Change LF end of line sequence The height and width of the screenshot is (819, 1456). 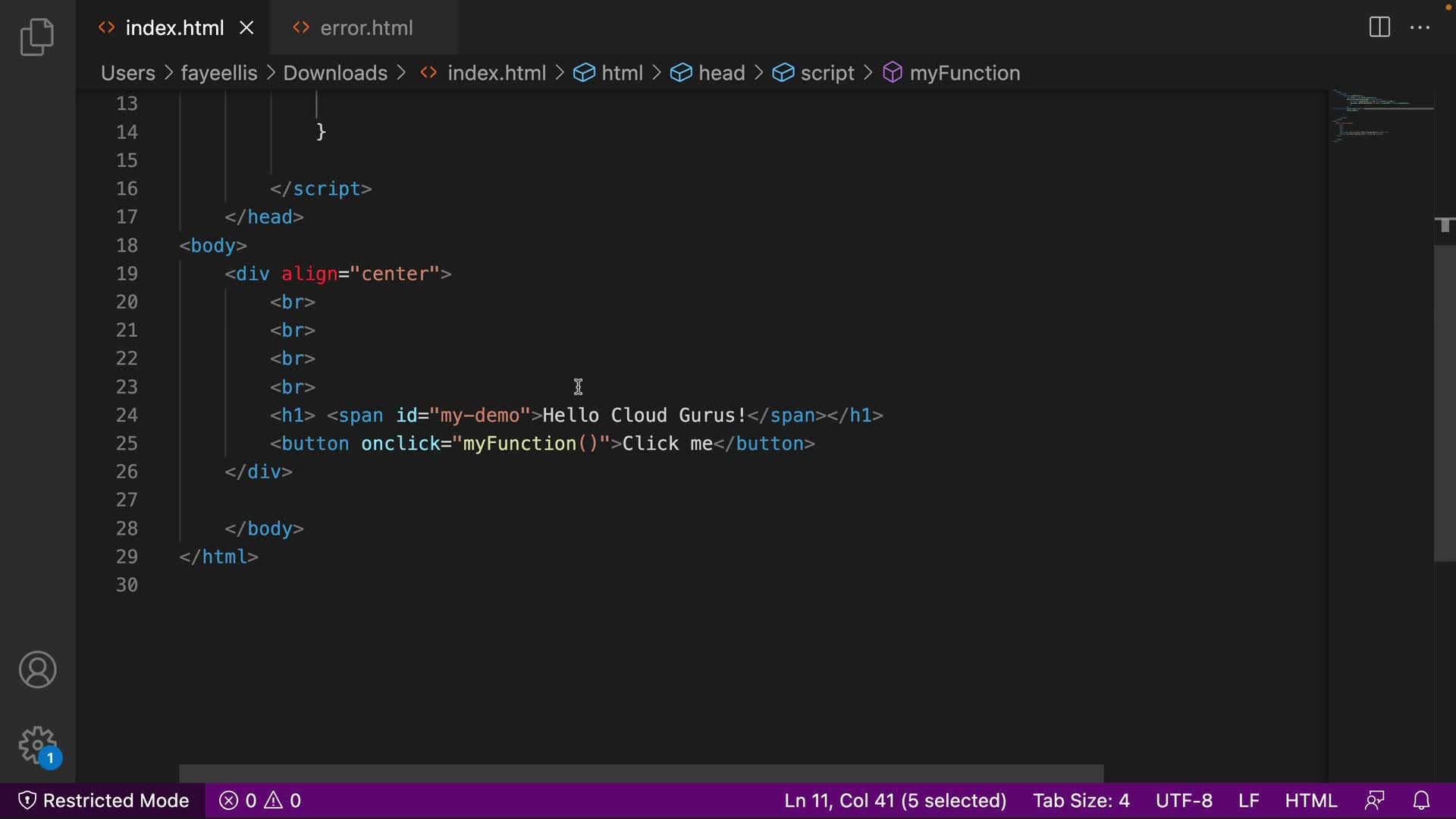(1248, 801)
